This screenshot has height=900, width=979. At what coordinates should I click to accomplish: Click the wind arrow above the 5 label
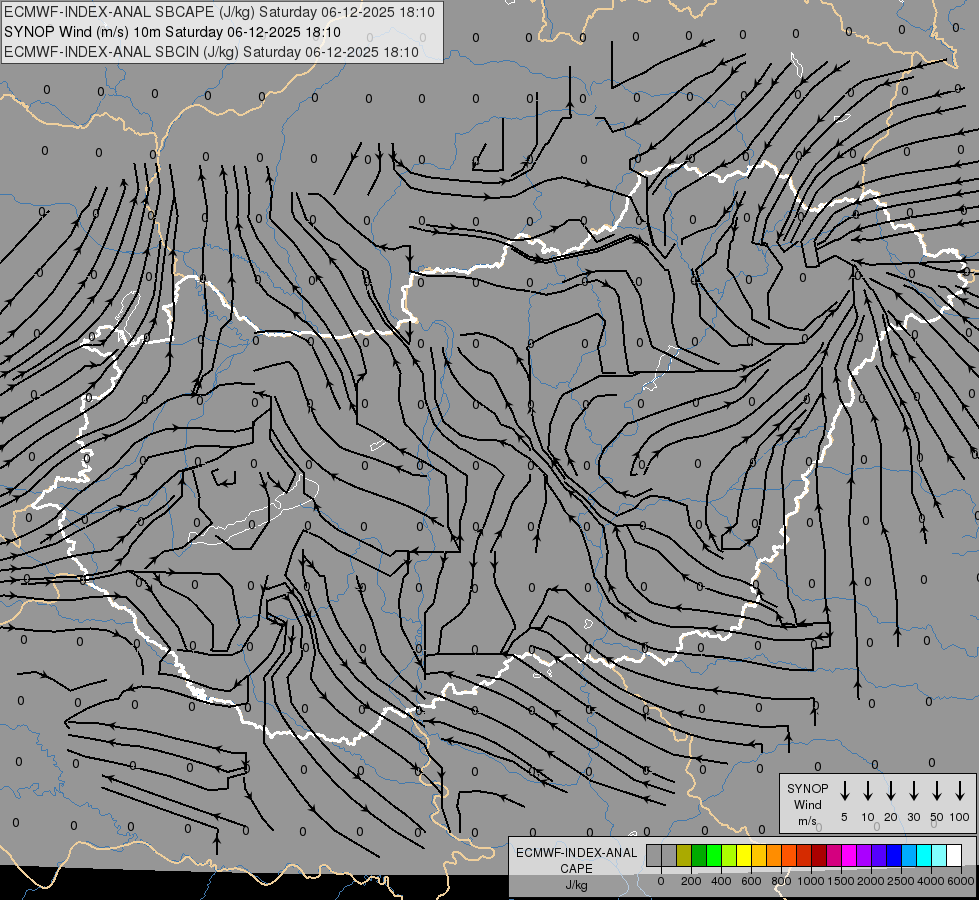pos(844,791)
